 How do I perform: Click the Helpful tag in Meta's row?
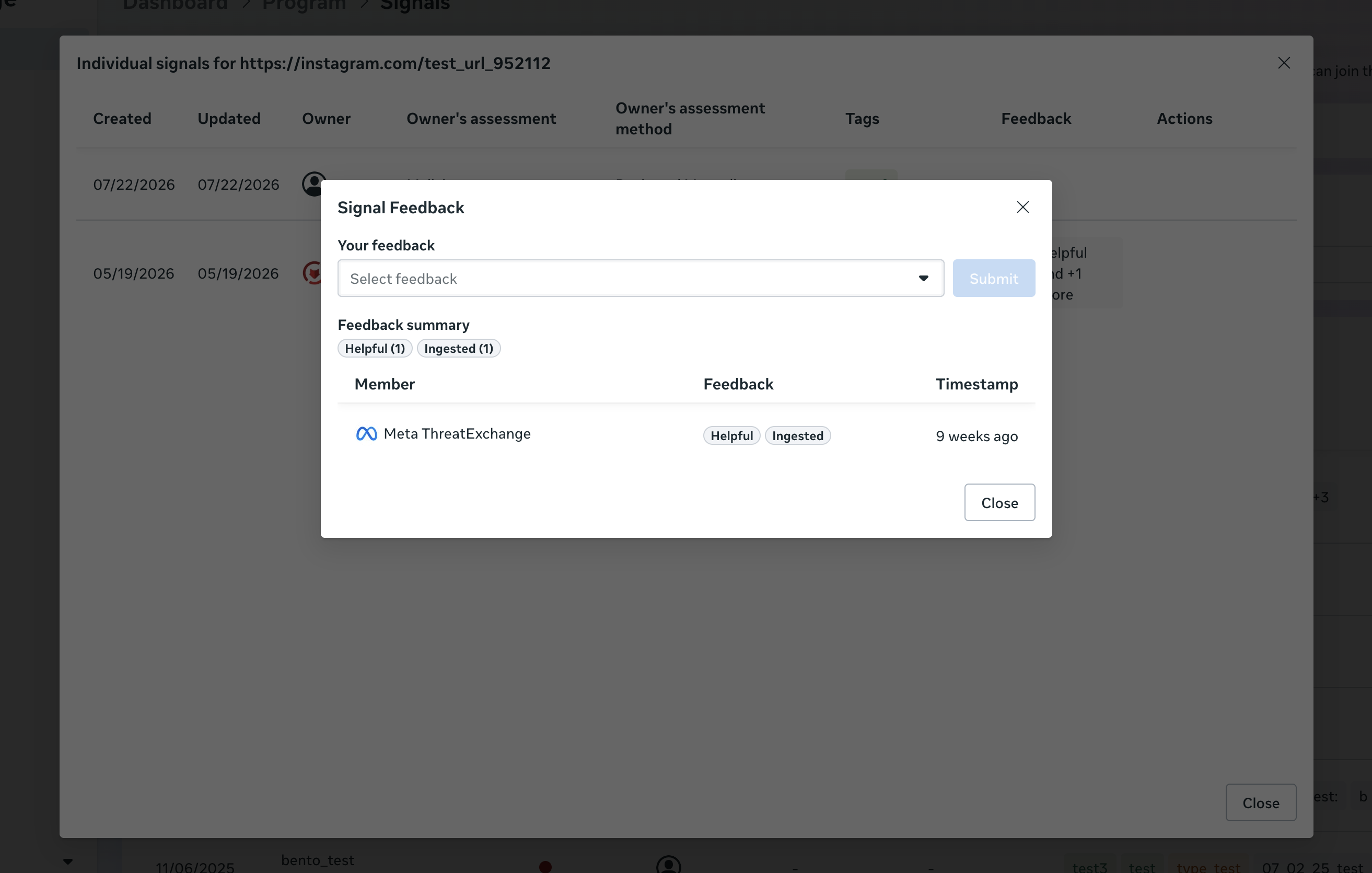tap(731, 435)
